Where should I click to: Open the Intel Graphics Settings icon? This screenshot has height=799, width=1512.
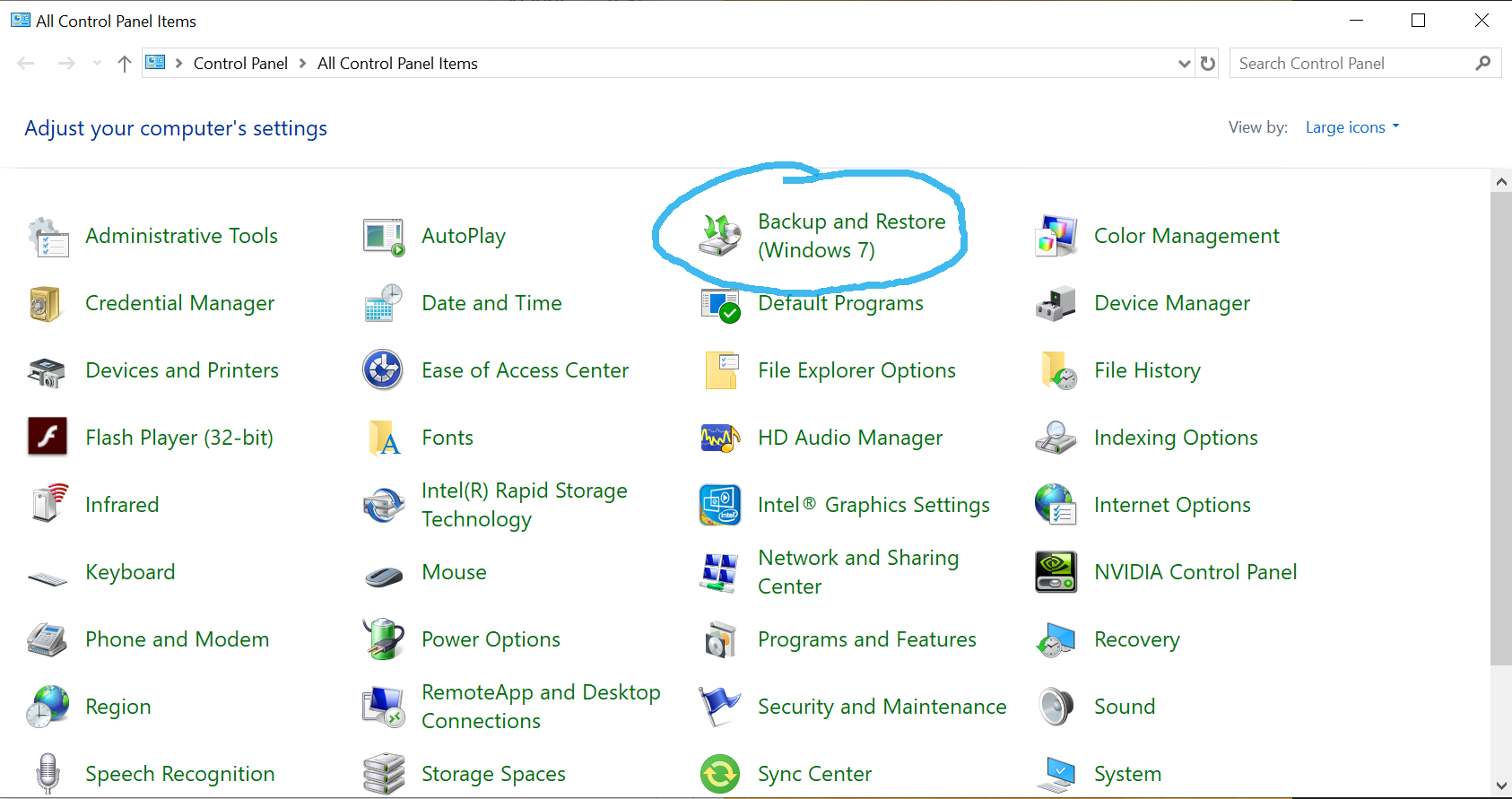pyautogui.click(x=719, y=505)
